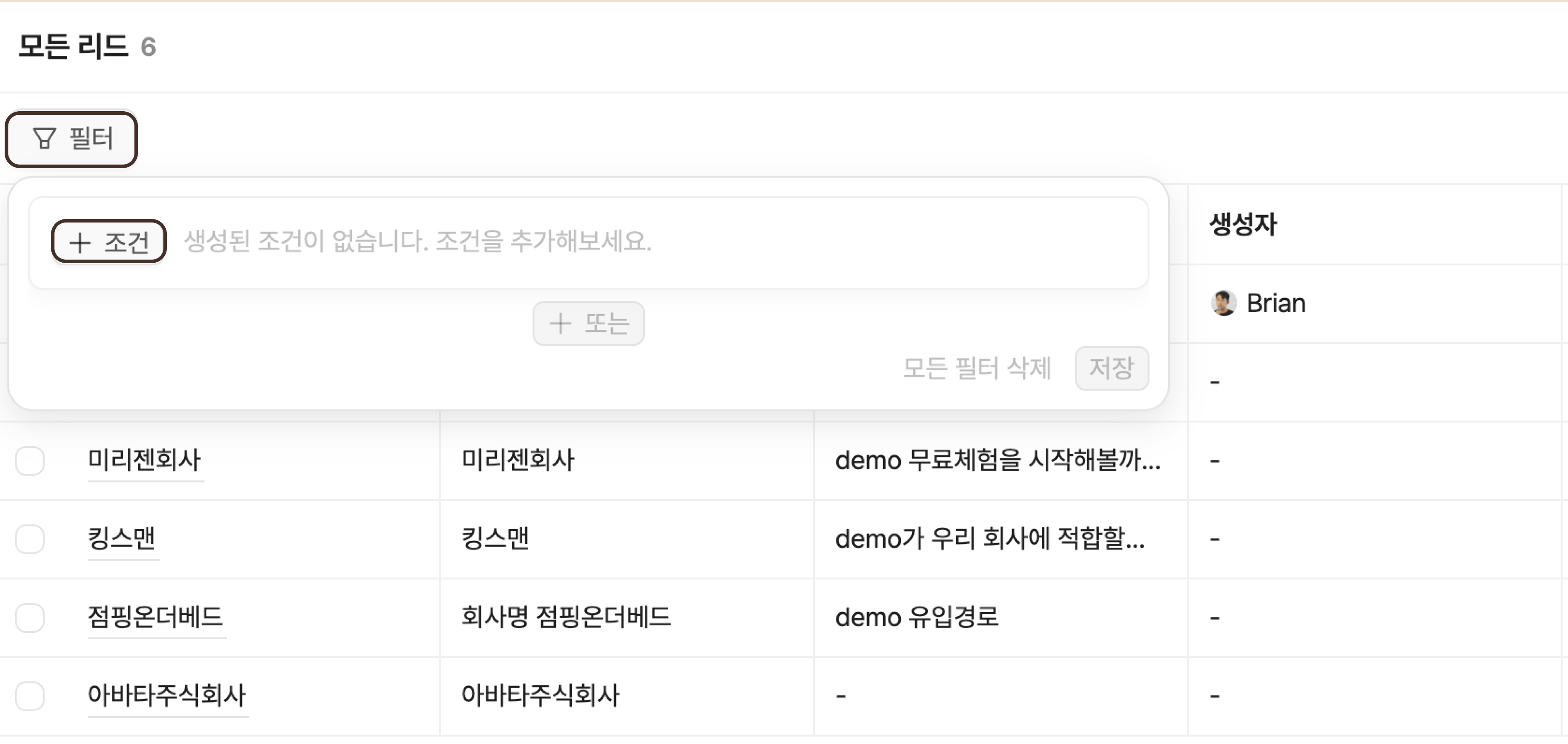1568x744 pixels.
Task: Click the 모든 리드 page title
Action: point(74,46)
